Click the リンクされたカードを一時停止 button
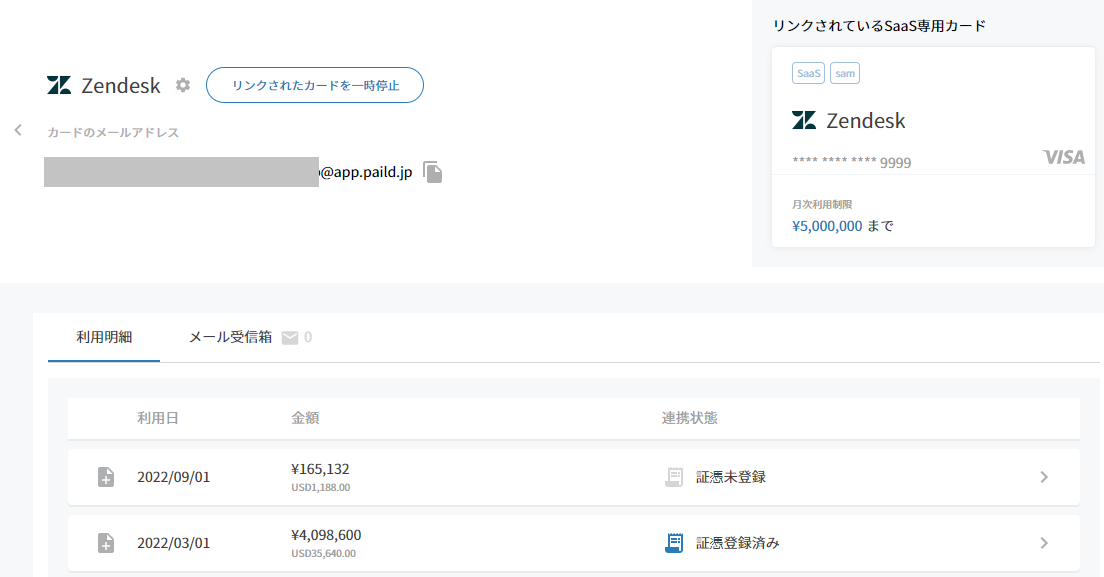The height and width of the screenshot is (577, 1104). [x=315, y=85]
